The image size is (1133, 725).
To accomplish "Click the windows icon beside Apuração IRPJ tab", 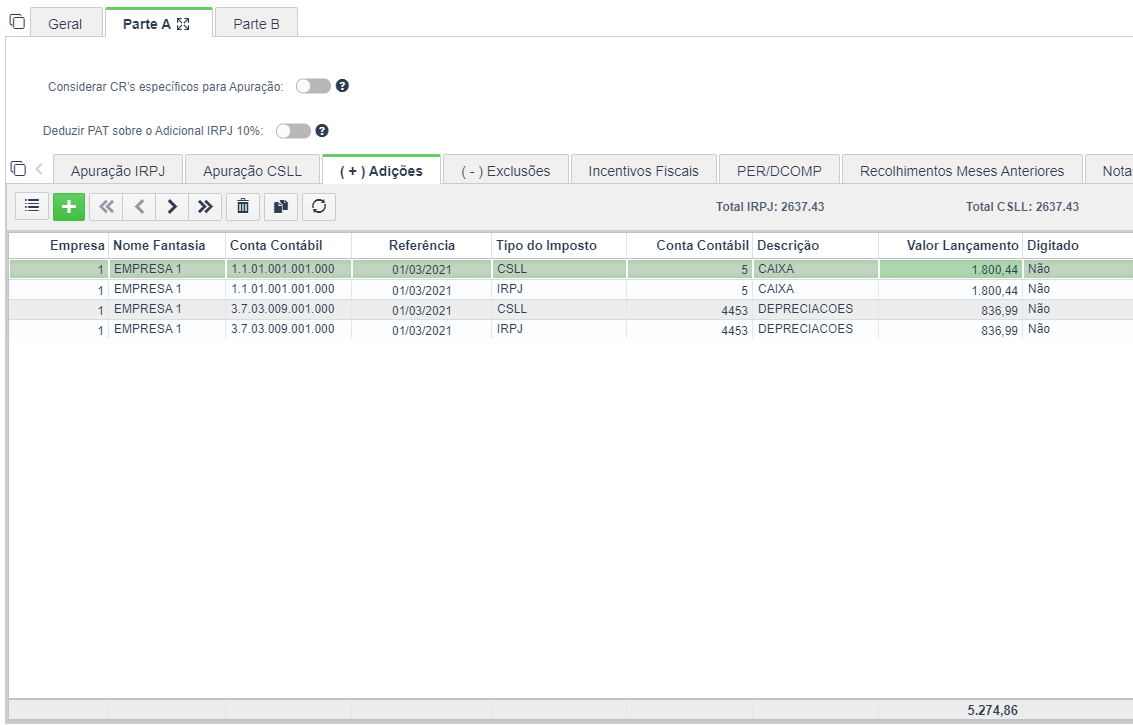I will [18, 168].
